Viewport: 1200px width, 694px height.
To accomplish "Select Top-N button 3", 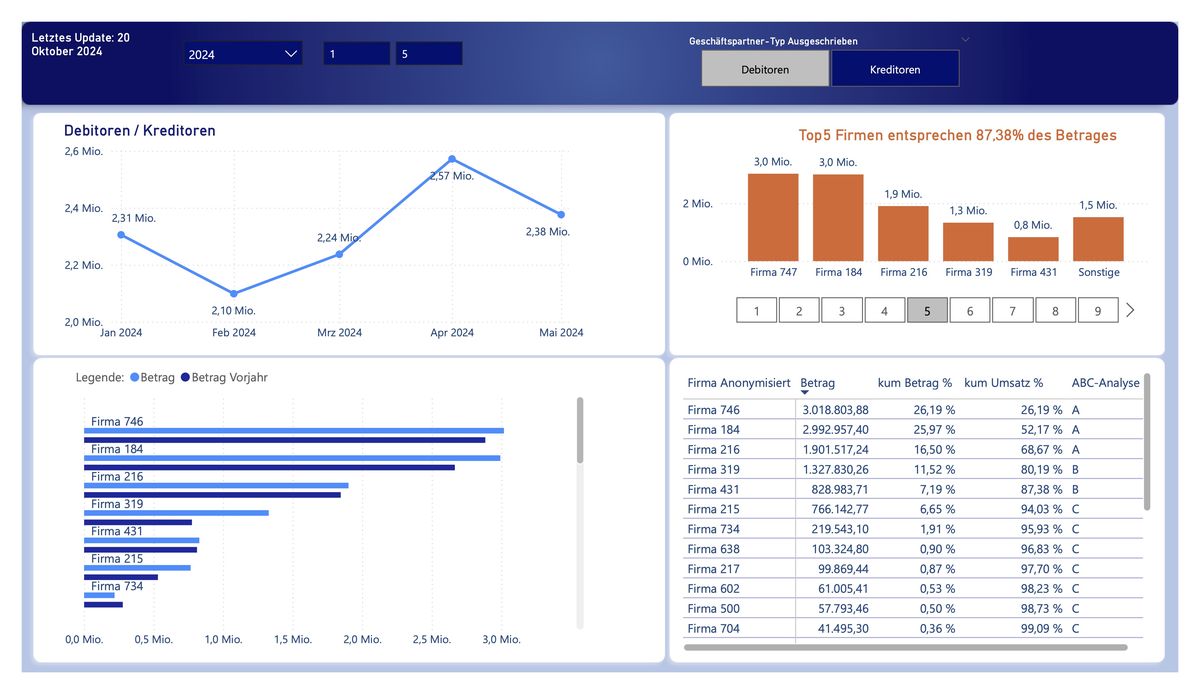I will click(842, 311).
